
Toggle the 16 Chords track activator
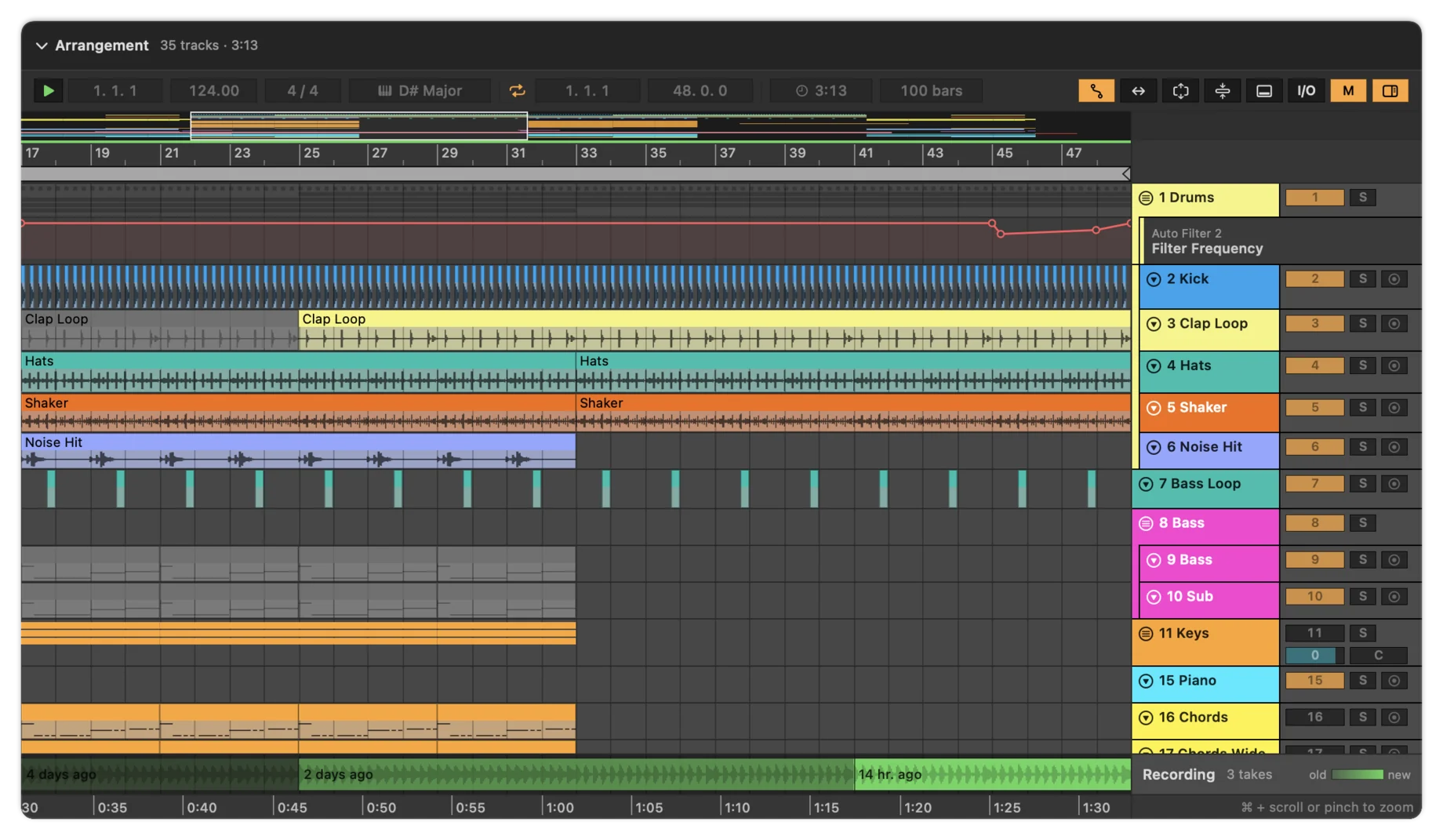(x=1315, y=718)
